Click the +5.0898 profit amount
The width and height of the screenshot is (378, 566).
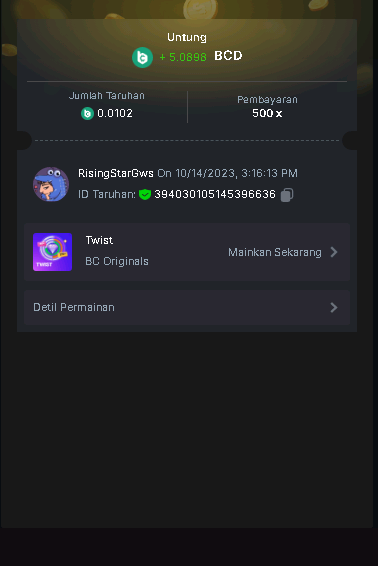[x=183, y=57]
